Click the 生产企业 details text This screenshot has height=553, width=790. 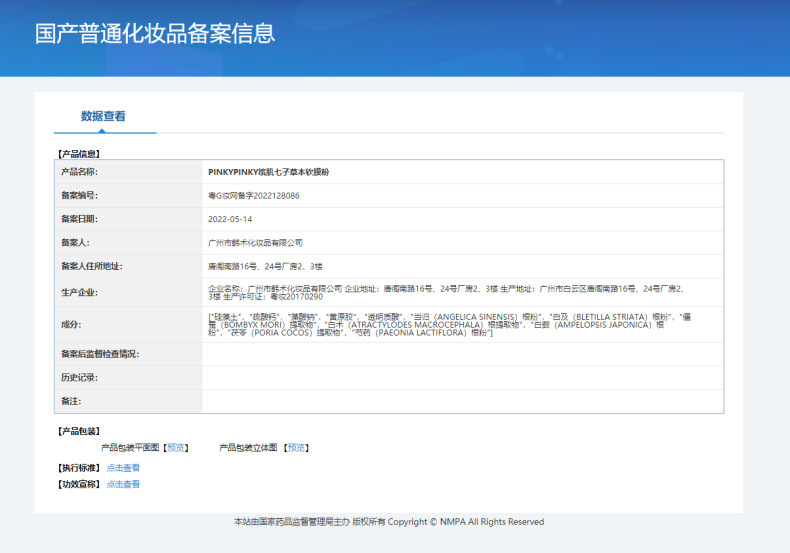point(445,292)
